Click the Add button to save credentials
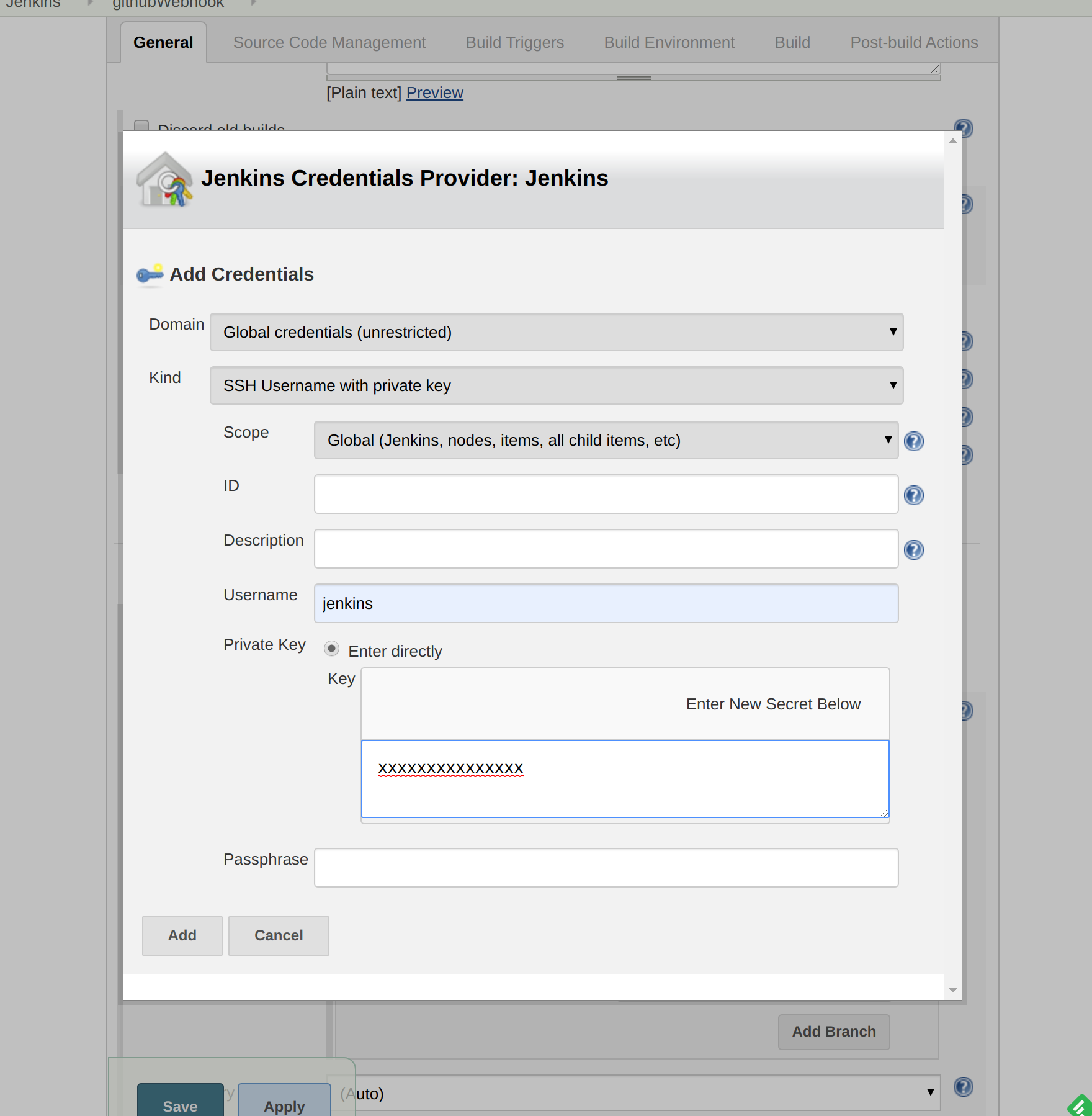This screenshot has height=1116, width=1092. point(182,935)
